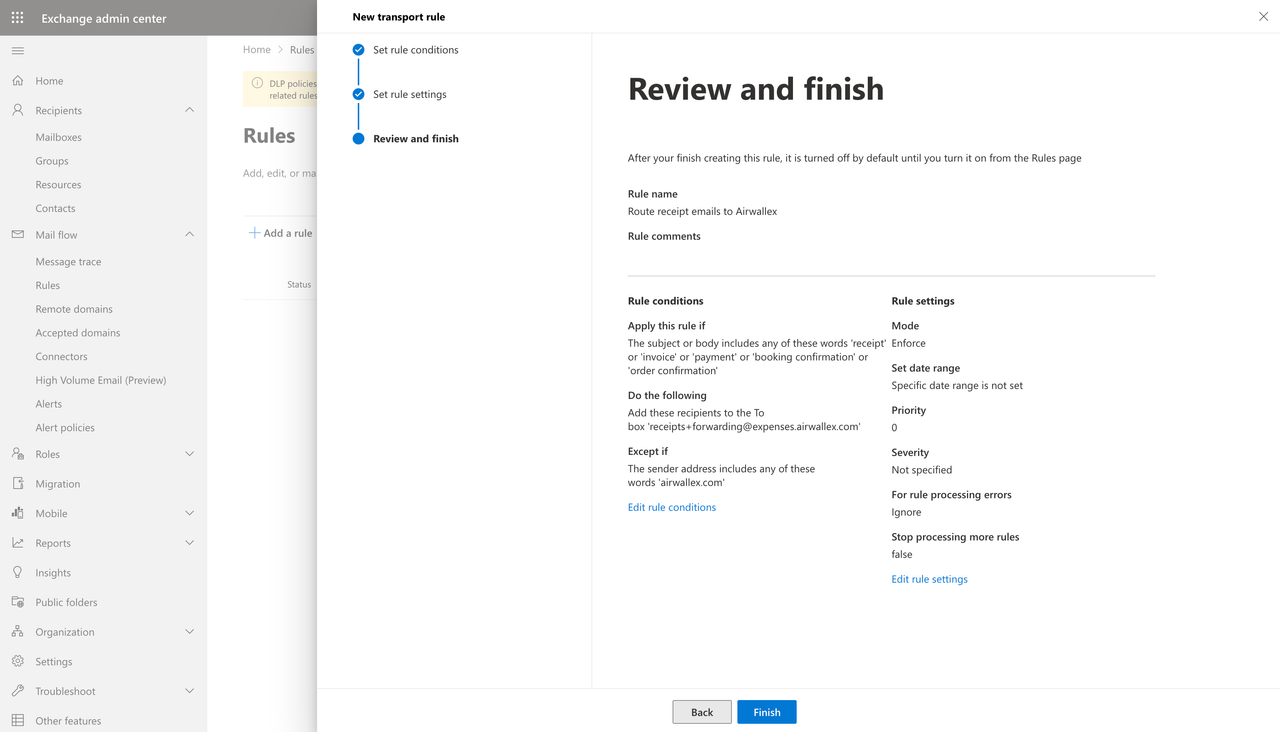
Task: Close the New transport rule panel
Action: 1263,17
